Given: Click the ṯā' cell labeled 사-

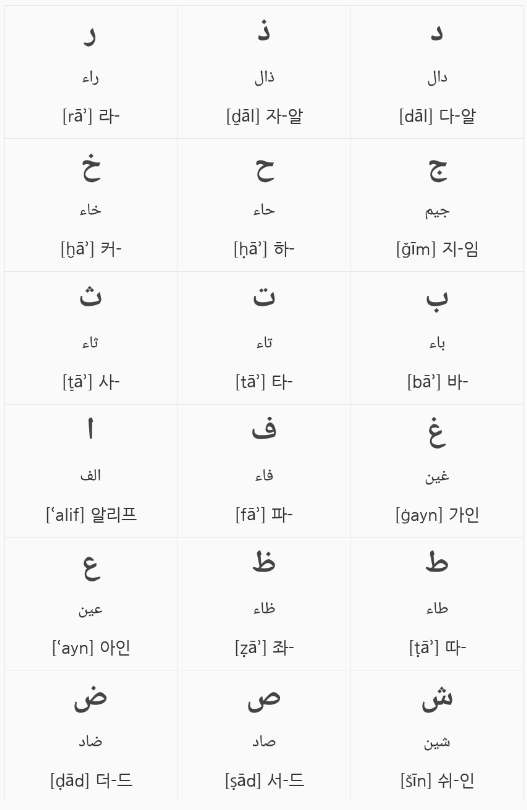Looking at the screenshot, I should coord(91,338).
